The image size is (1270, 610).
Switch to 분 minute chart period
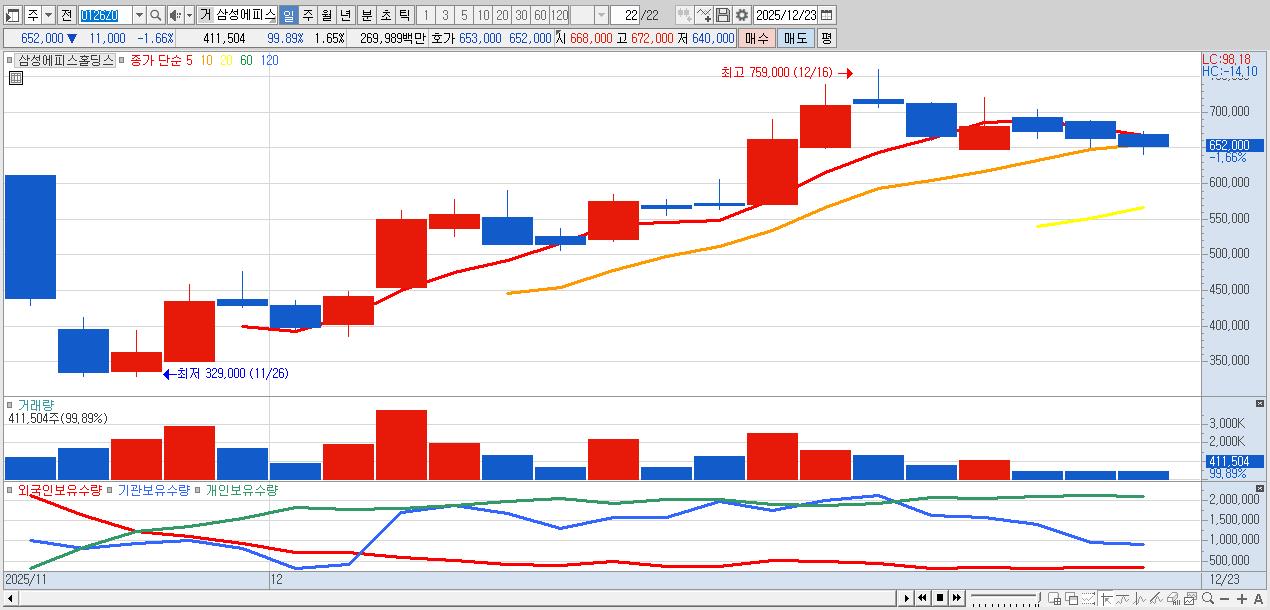[365, 15]
